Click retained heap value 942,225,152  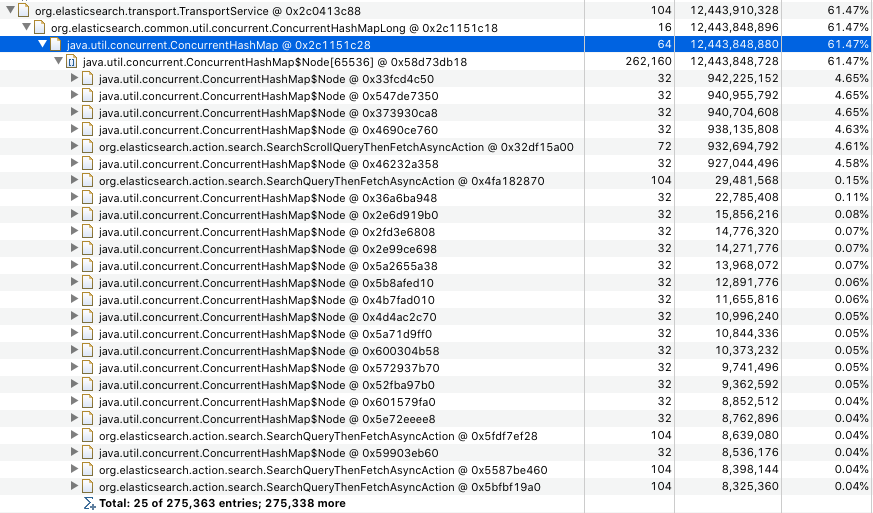(x=743, y=78)
